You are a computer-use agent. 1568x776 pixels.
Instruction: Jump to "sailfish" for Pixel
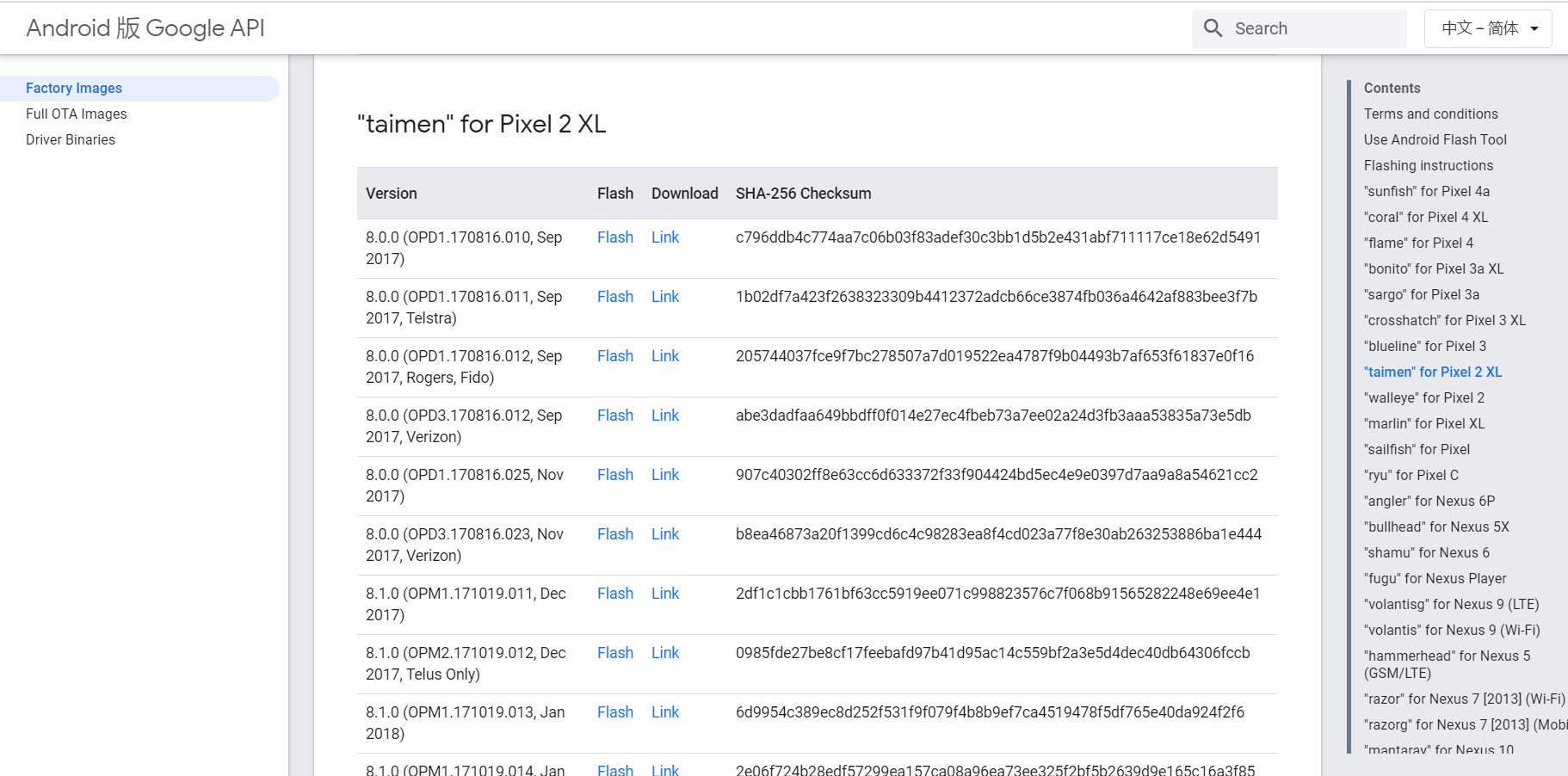tap(1417, 450)
